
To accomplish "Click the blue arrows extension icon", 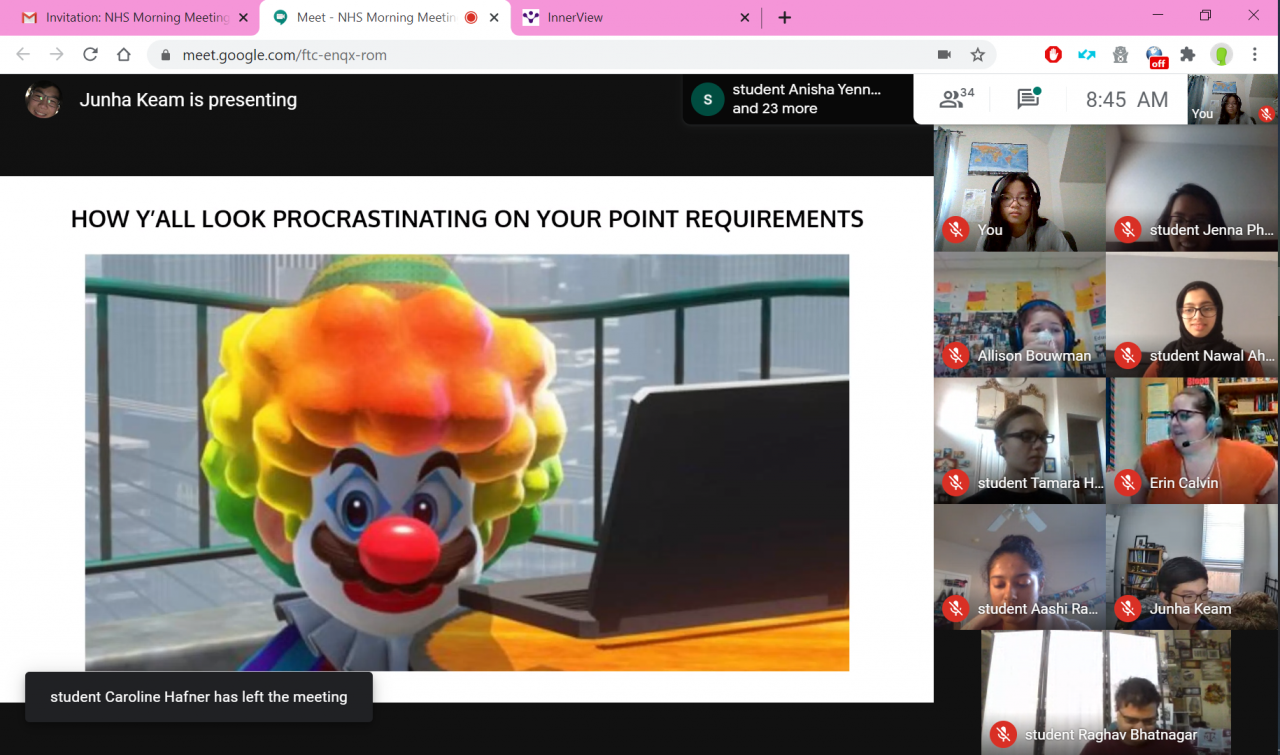I will (1087, 55).
